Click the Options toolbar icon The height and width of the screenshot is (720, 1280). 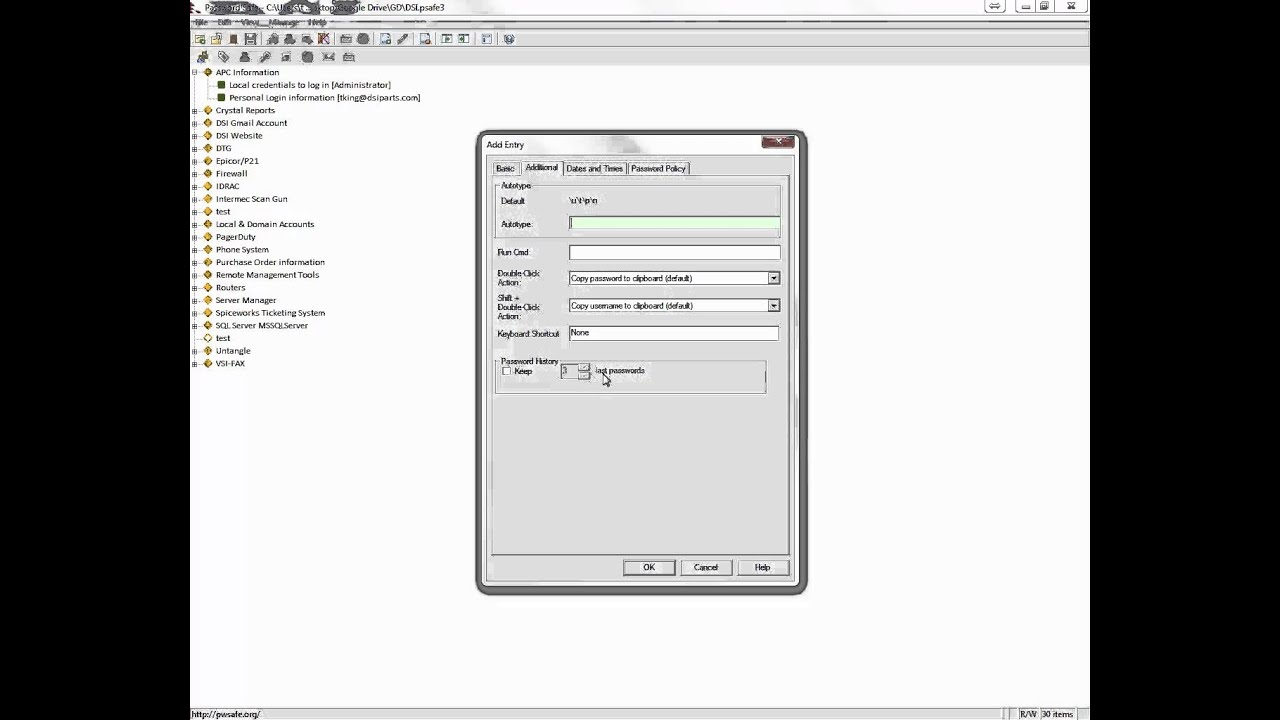(x=487, y=39)
